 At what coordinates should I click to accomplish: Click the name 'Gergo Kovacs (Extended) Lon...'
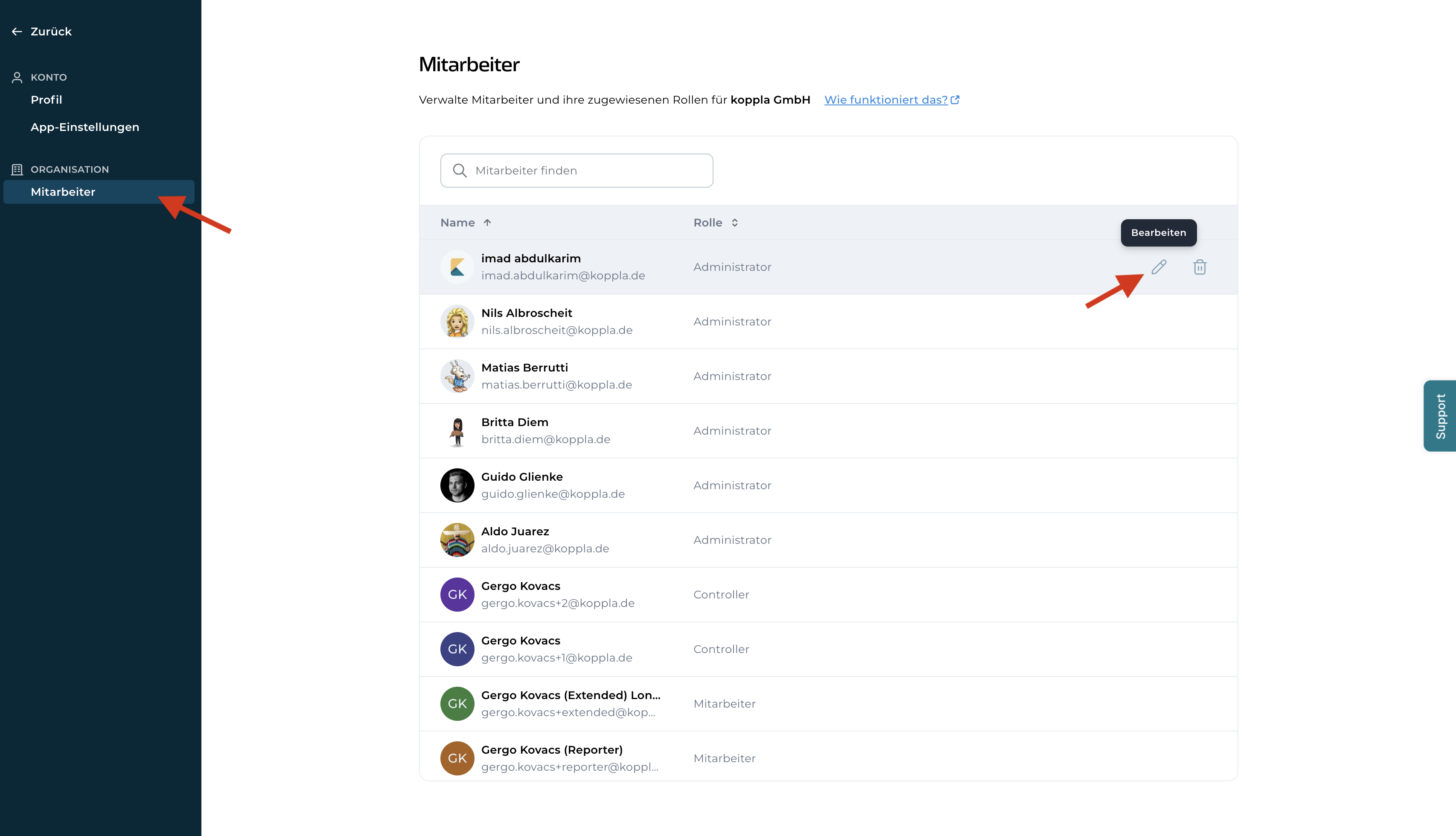[571, 695]
